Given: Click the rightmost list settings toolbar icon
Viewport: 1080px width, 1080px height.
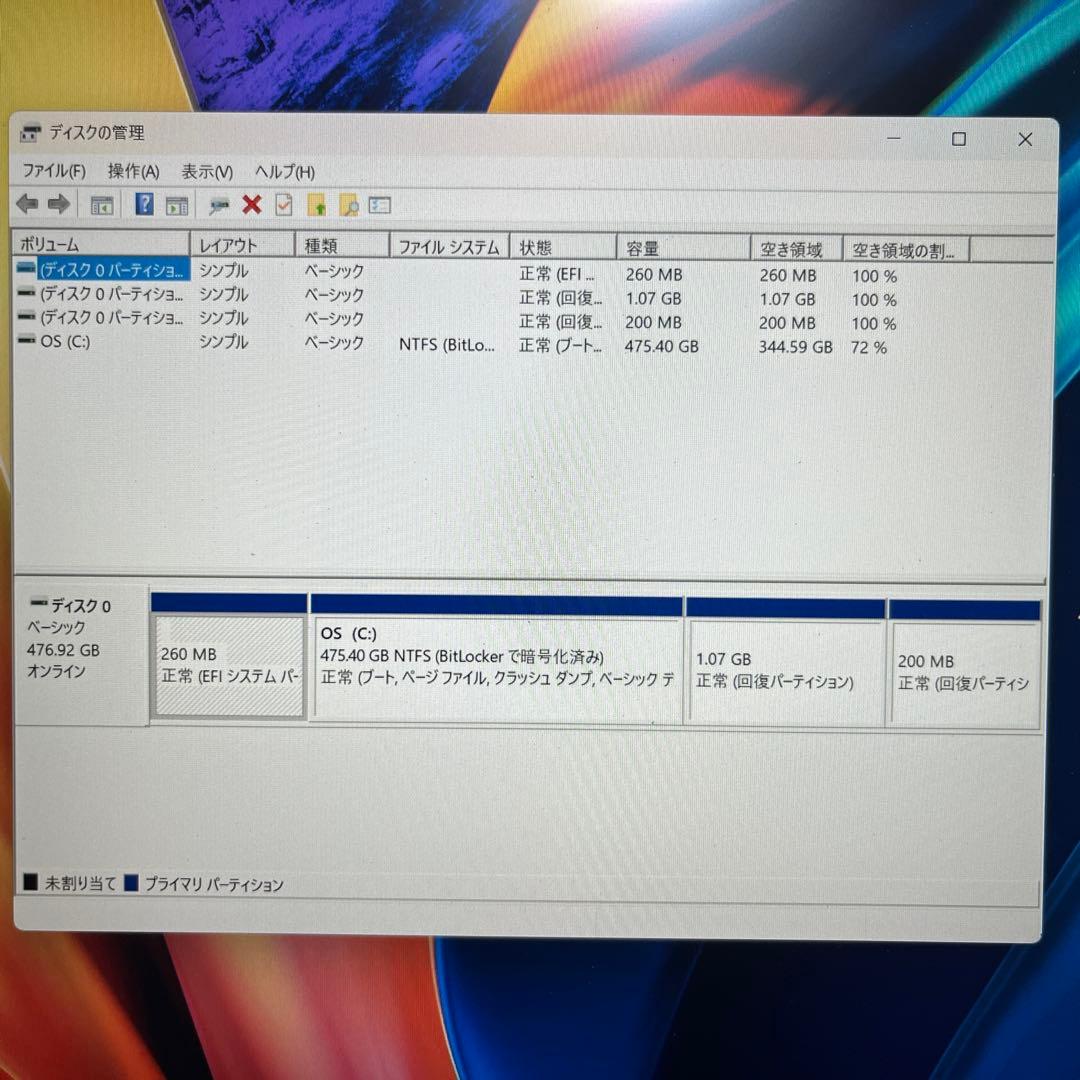Looking at the screenshot, I should click(x=378, y=204).
